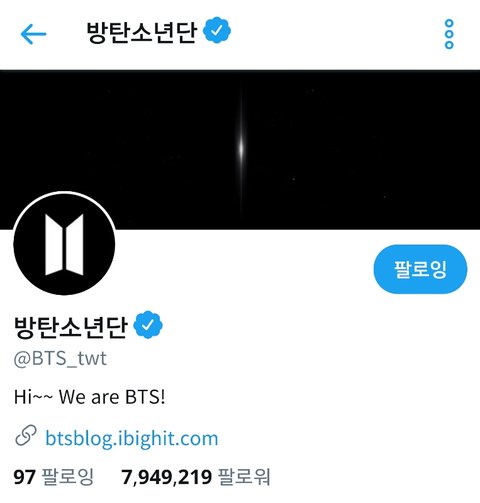View the black banner header image
The width and height of the screenshot is (480, 503).
click(x=240, y=150)
